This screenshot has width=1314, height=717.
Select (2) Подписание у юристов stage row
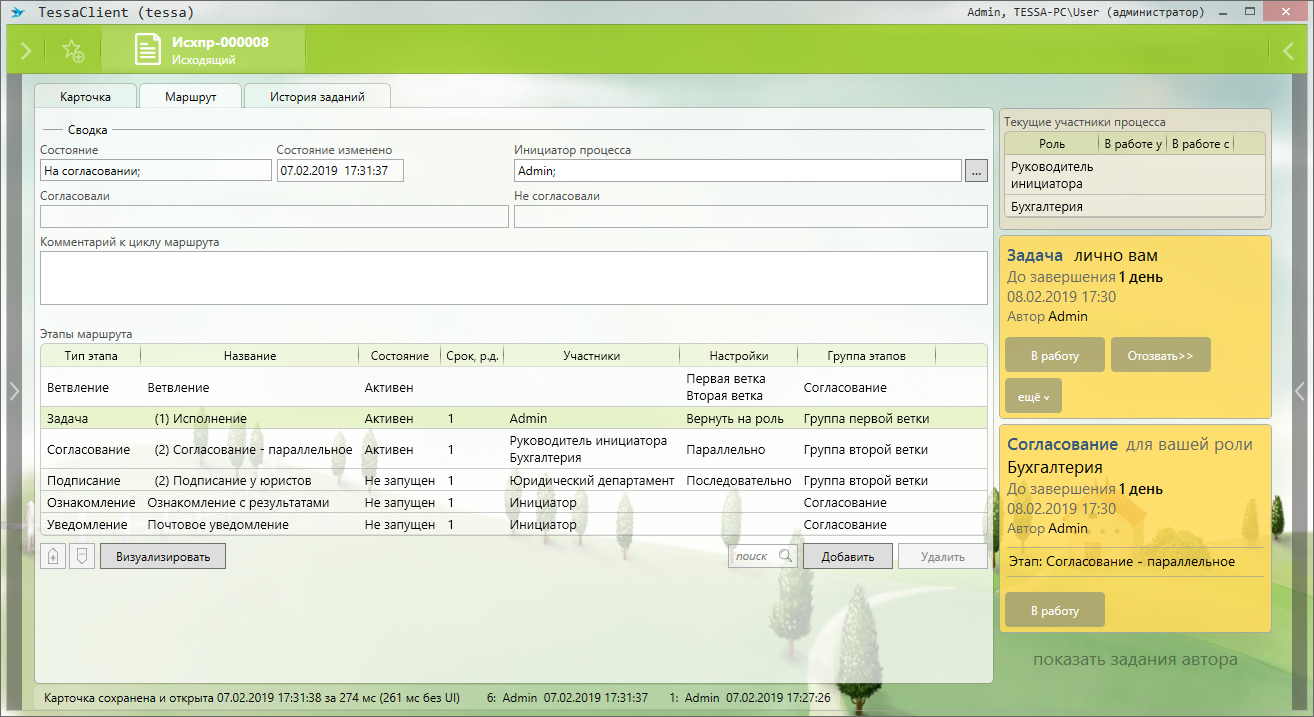pos(514,480)
